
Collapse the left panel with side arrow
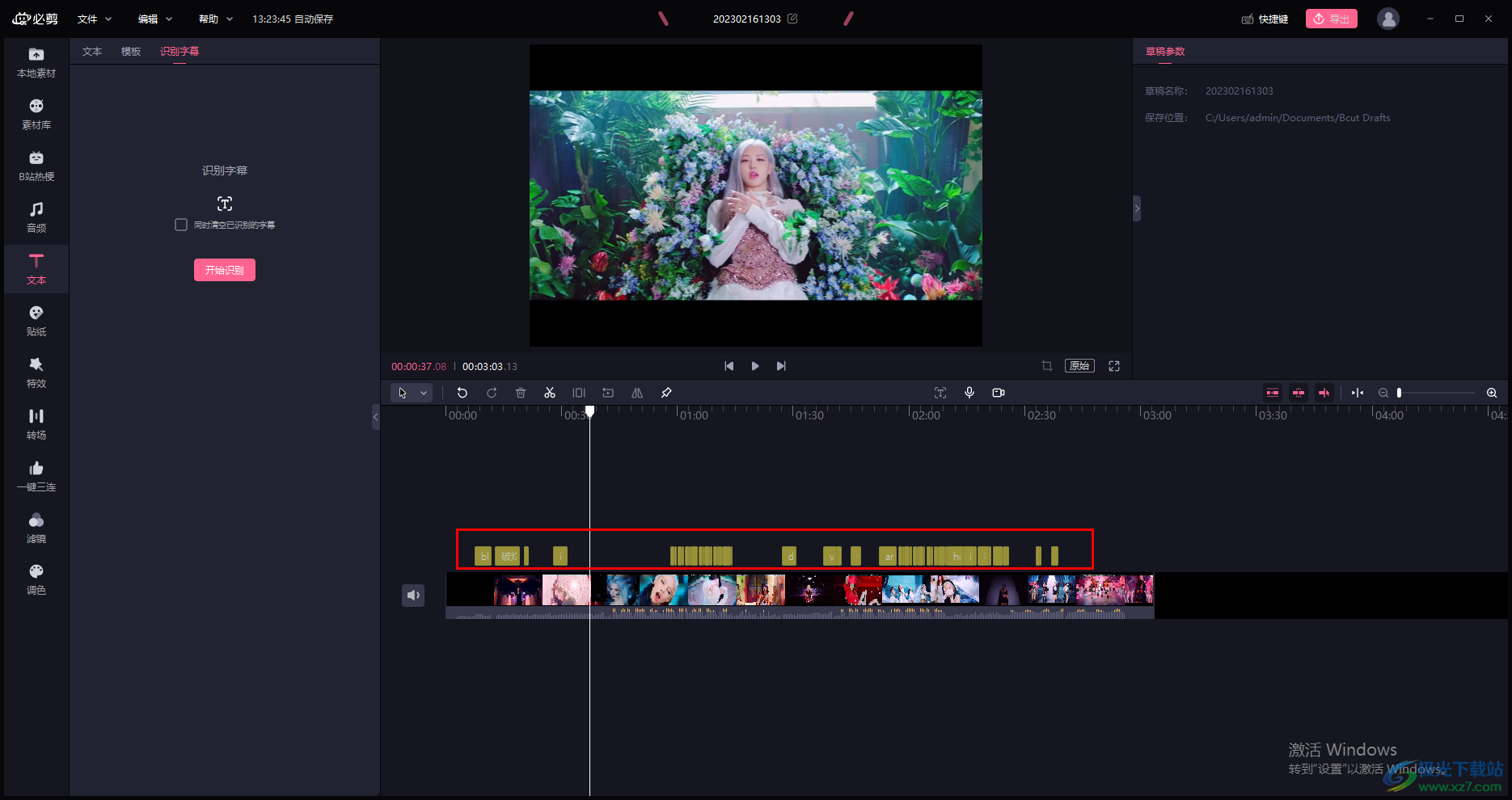[x=375, y=417]
